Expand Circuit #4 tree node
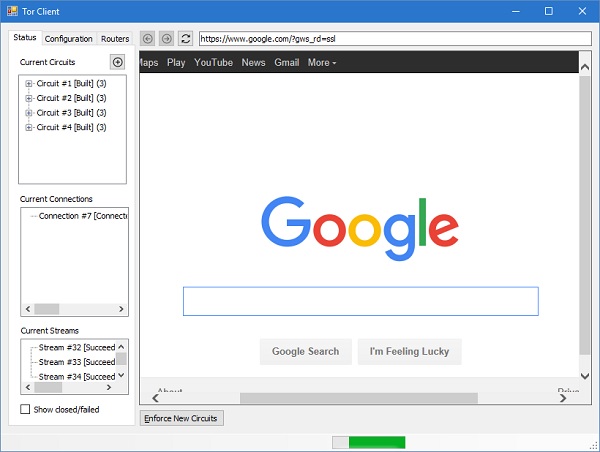Image resolution: width=600 pixels, height=452 pixels. [28, 127]
